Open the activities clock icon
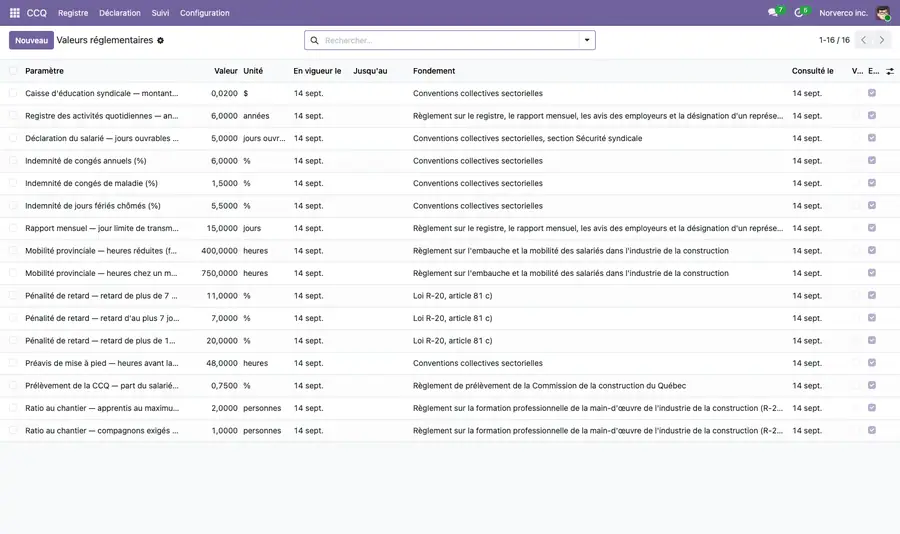The image size is (900, 534). [798, 13]
